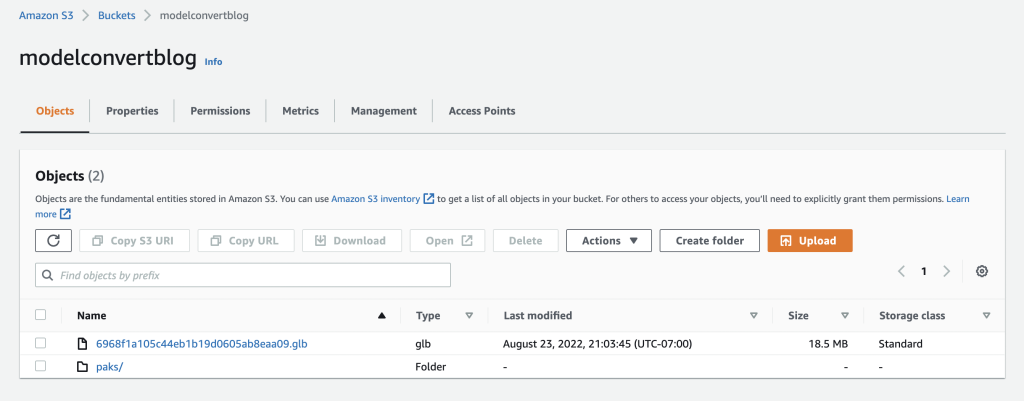
Task: Click the search magnifier icon
Action: tap(47, 276)
